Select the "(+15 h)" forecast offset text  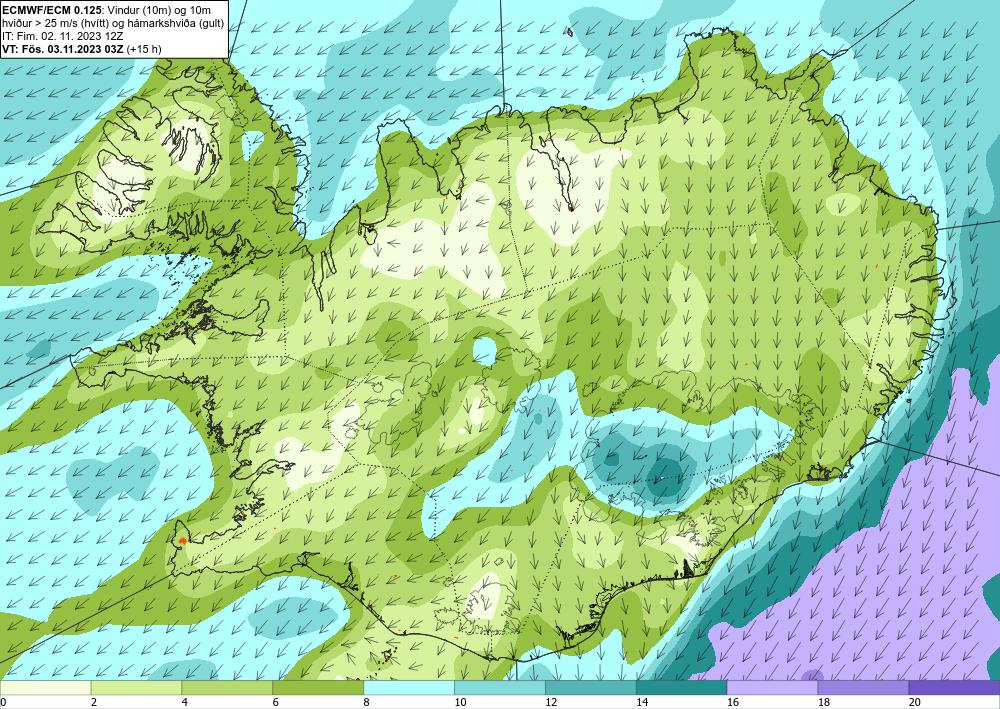[144, 49]
